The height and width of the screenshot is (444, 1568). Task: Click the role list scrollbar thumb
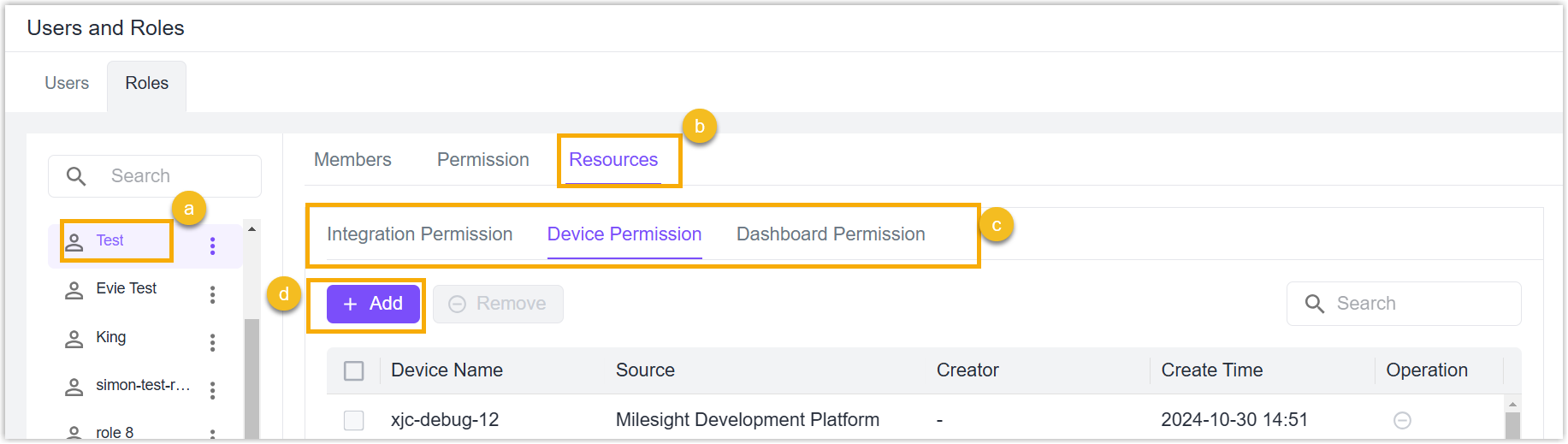(251, 379)
